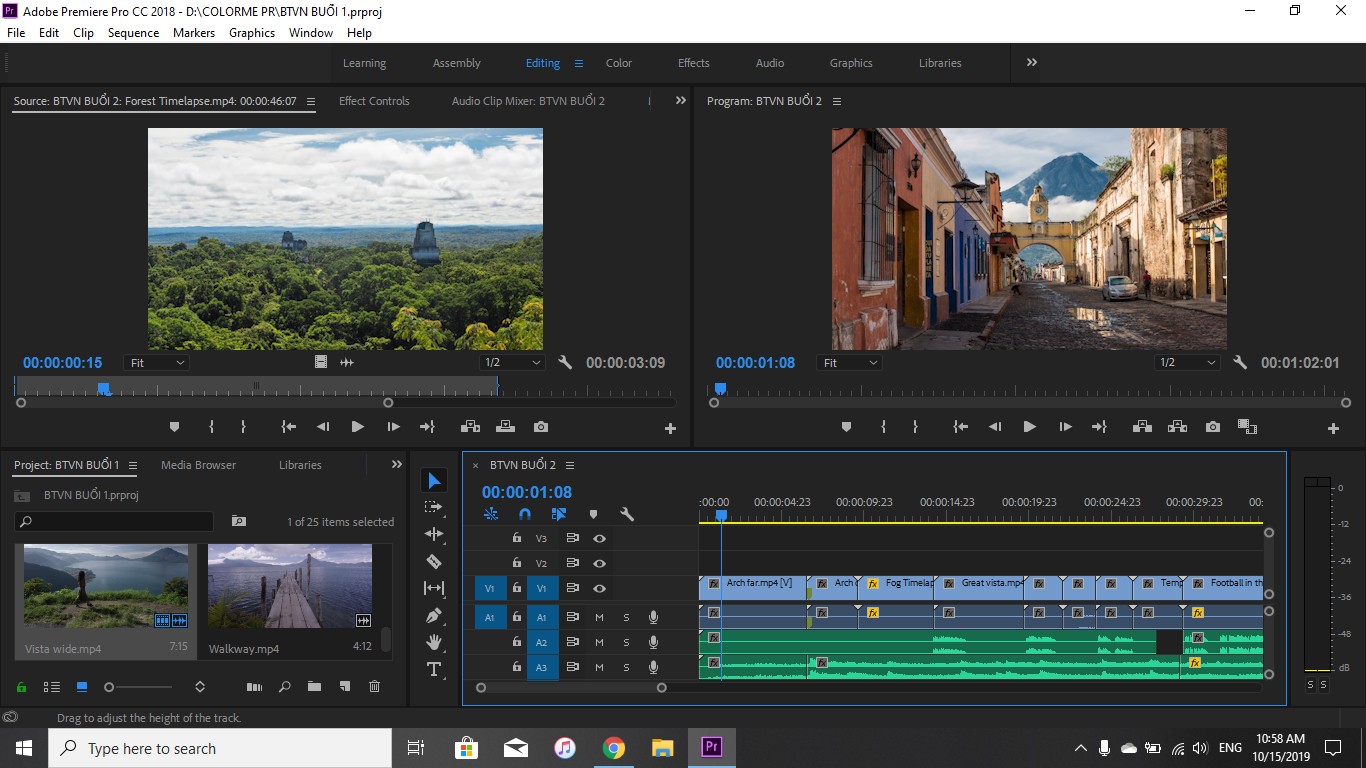This screenshot has width=1366, height=768.
Task: Select the Track Select Forward tool
Action: [x=434, y=507]
